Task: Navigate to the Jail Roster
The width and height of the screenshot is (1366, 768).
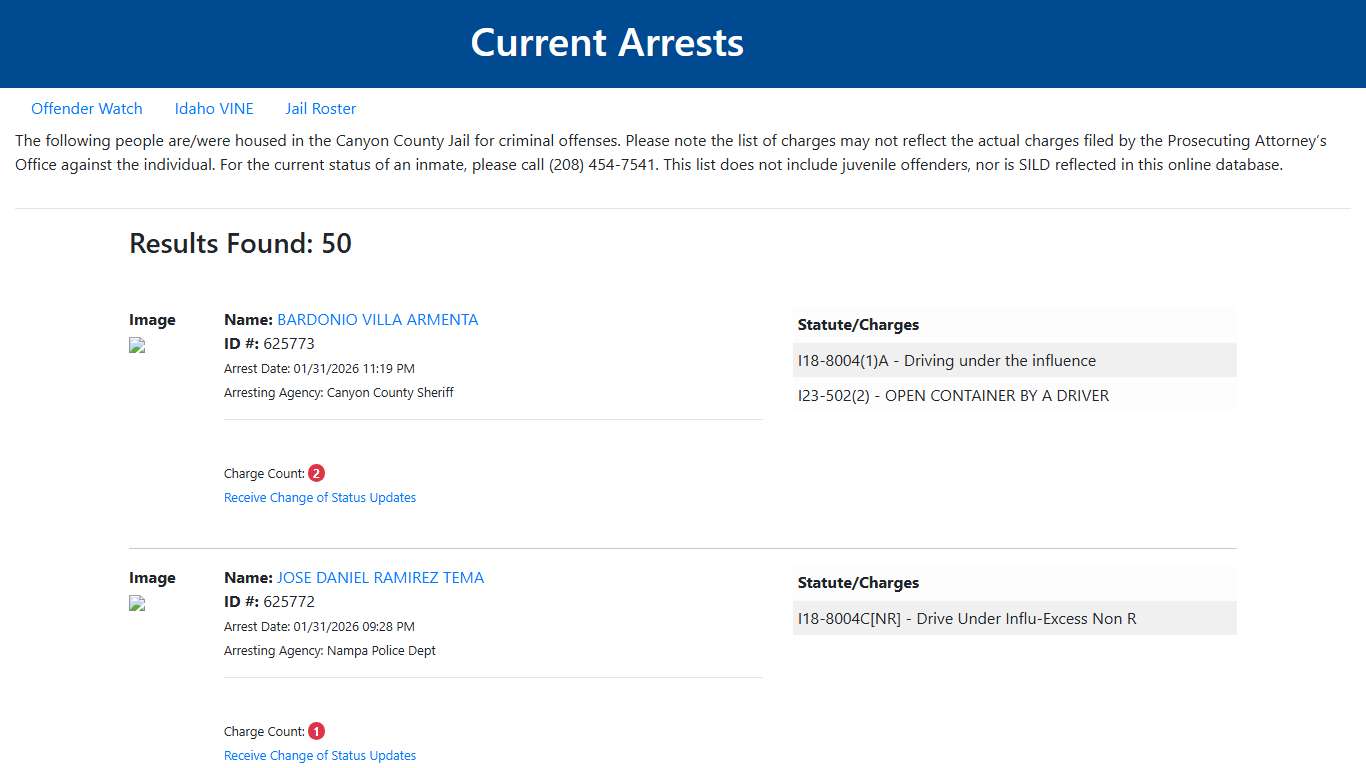Action: click(320, 108)
